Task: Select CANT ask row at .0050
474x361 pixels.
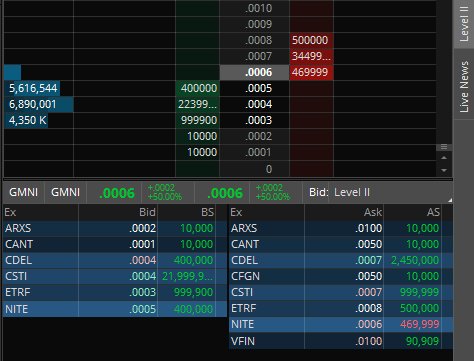Action: point(341,244)
